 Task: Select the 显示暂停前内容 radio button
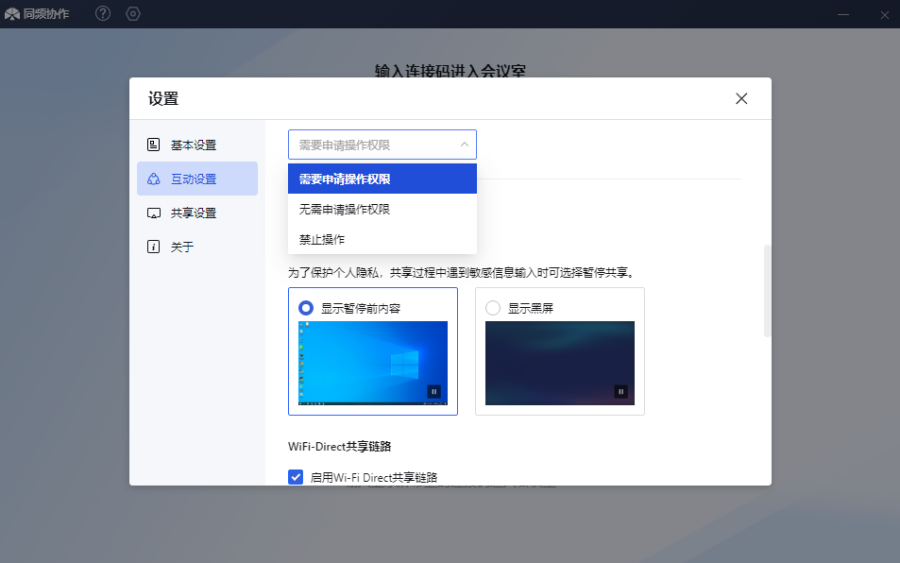(x=306, y=308)
